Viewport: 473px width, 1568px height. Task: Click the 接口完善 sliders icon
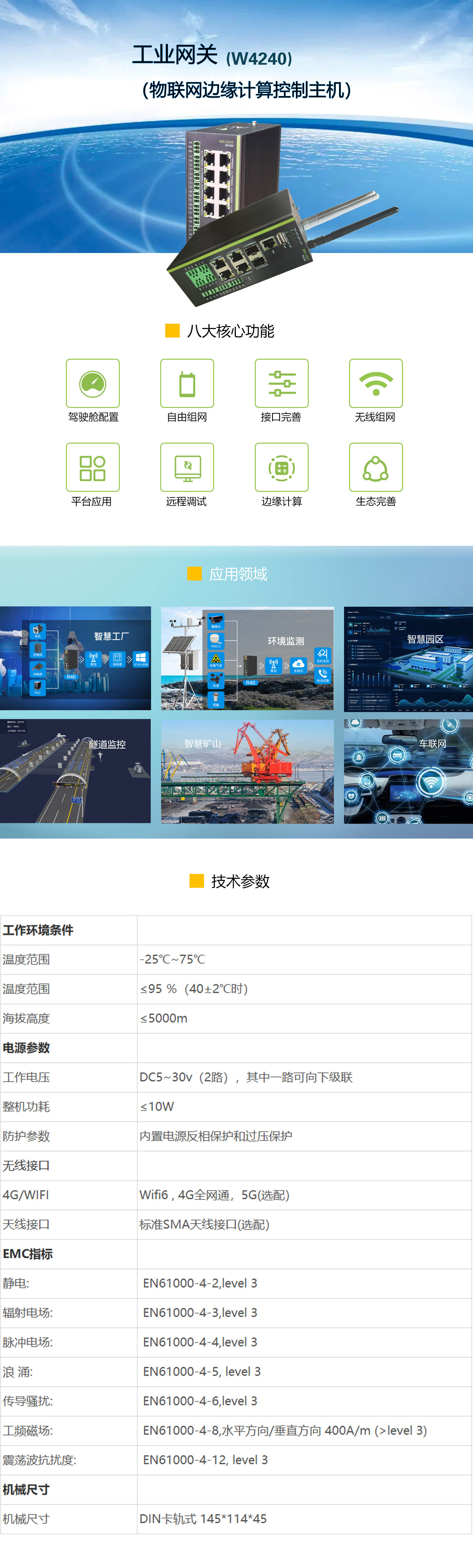click(x=281, y=383)
